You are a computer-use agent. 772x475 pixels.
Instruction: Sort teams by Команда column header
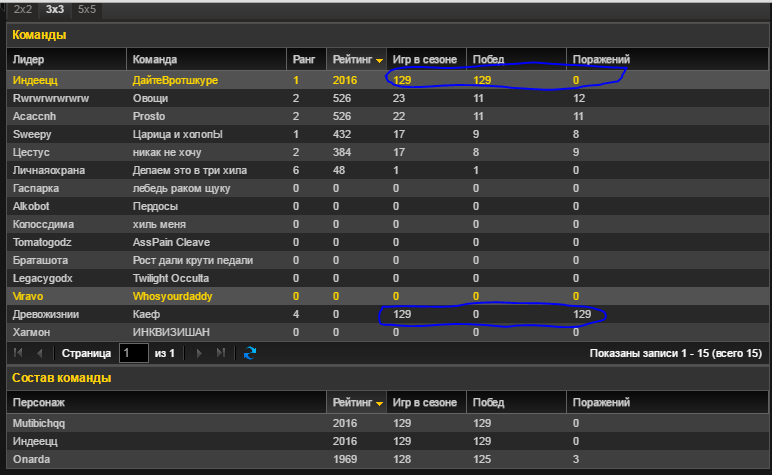[205, 59]
